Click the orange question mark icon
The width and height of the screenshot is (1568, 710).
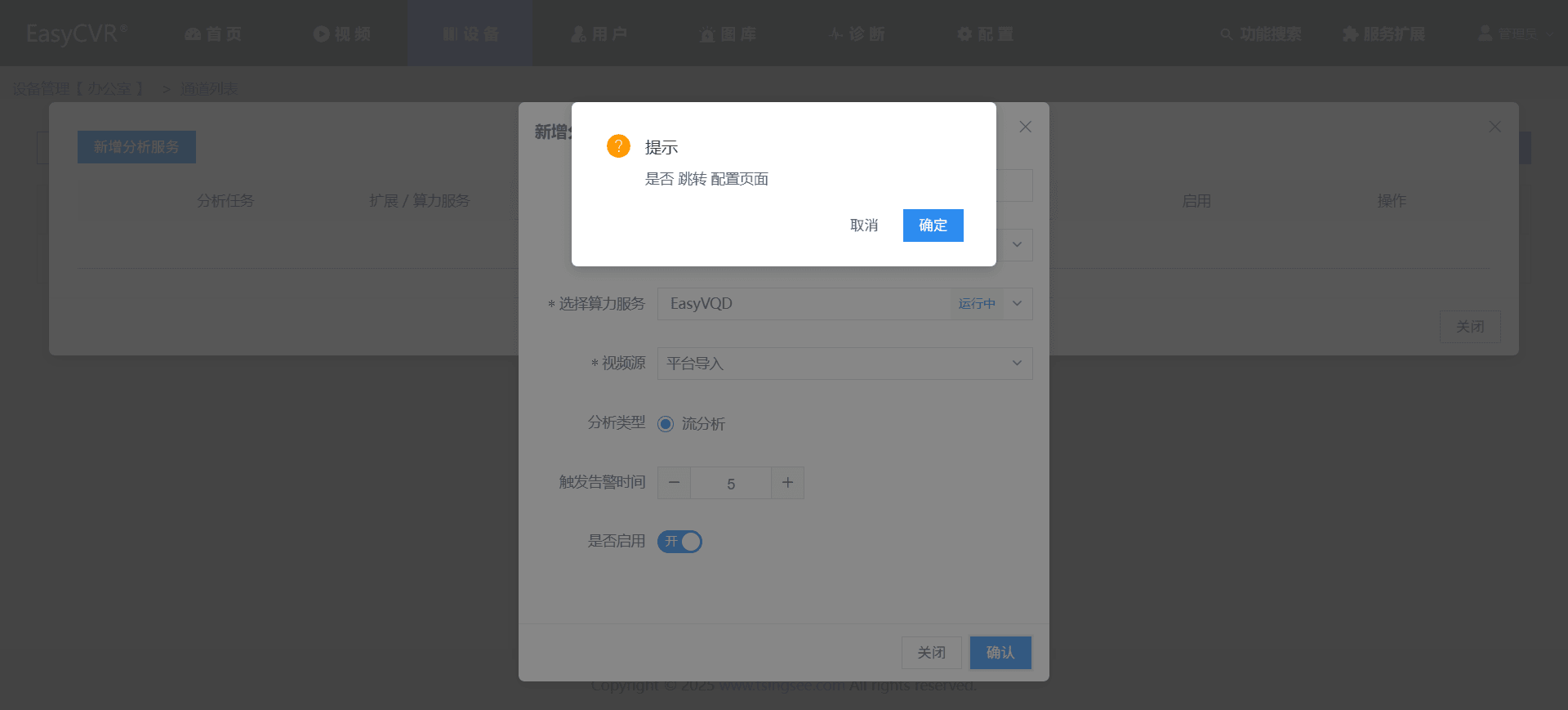(x=618, y=146)
